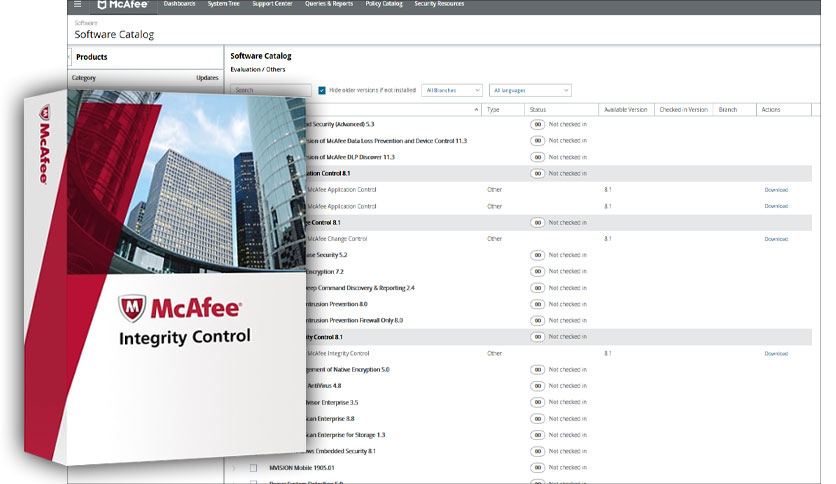Click status badge for Security (Advanced) 5.3
The width and height of the screenshot is (836, 484).
click(537, 124)
